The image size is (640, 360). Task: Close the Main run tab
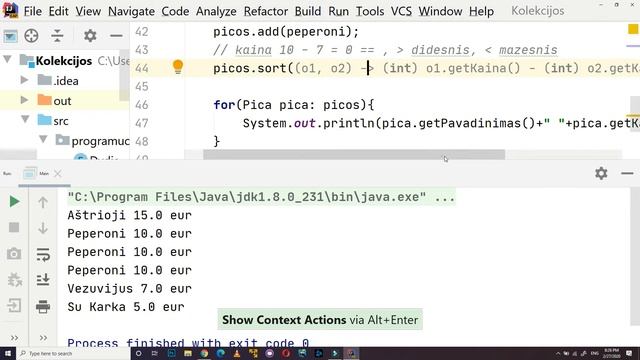(x=58, y=174)
